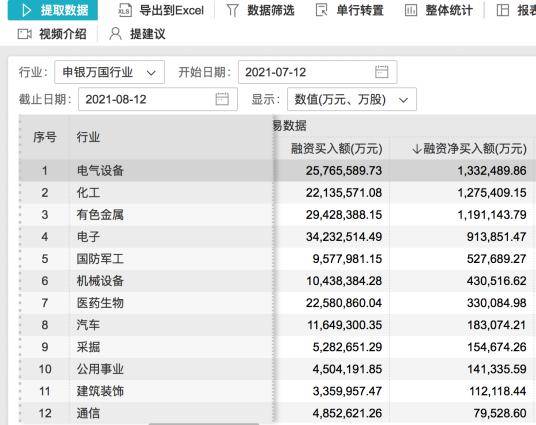This screenshot has height=425, width=536.
Task: Click the 单行转置 icon
Action: (322, 10)
